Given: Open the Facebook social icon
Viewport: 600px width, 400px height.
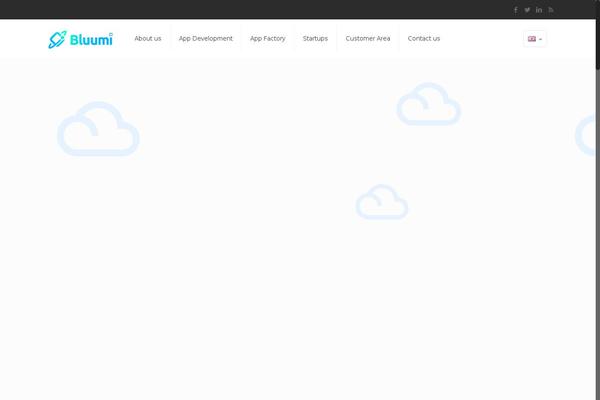Looking at the screenshot, I should click(515, 10).
